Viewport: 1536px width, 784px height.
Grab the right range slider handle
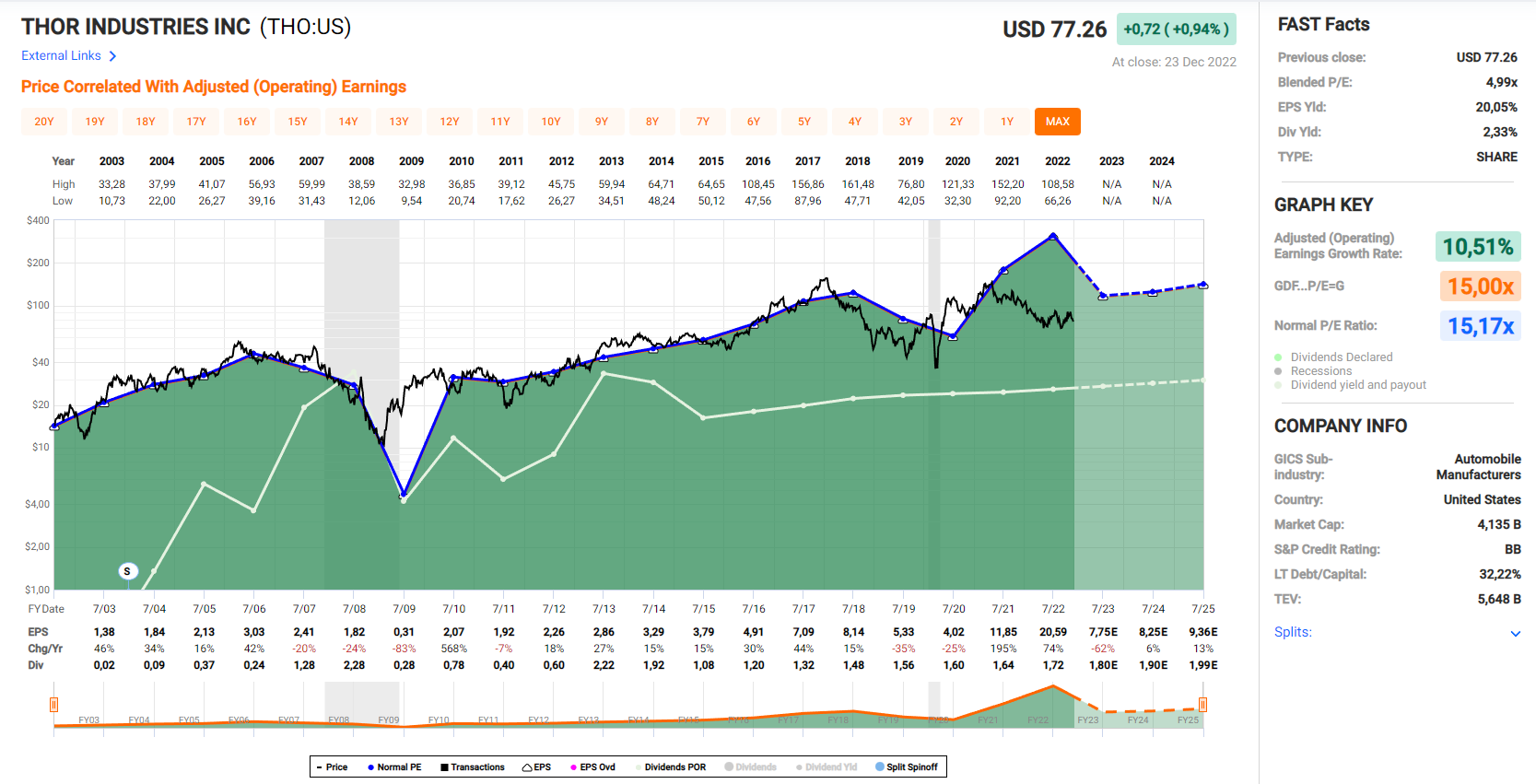click(1202, 705)
